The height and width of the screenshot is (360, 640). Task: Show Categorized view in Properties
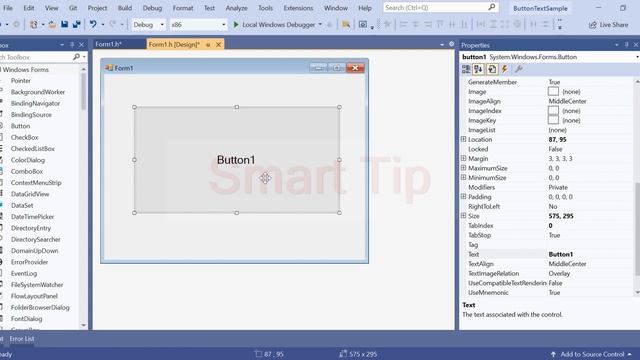point(466,69)
